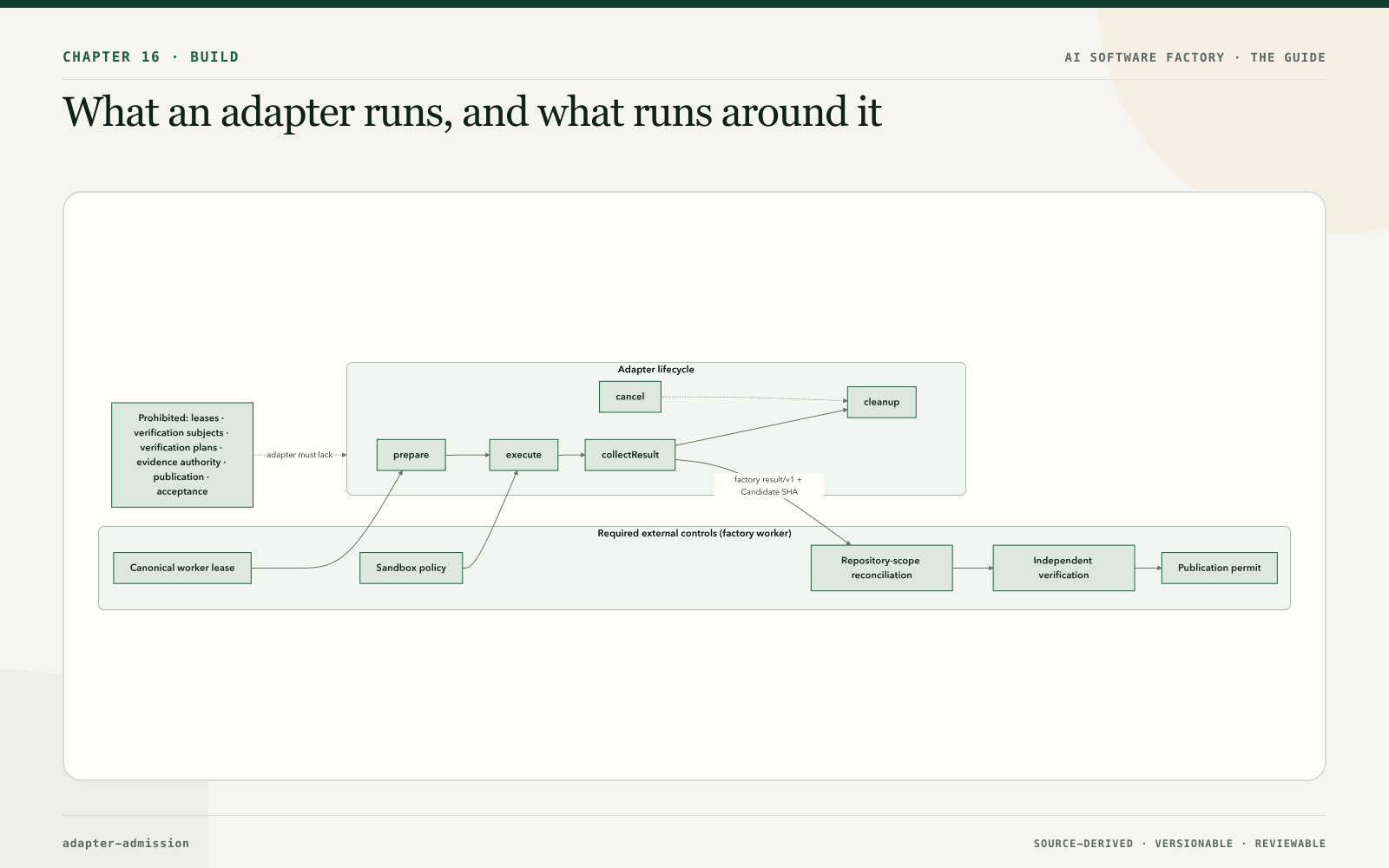Click the 'adapter-admission' footer text
This screenshot has width=1389, height=868.
click(x=126, y=843)
